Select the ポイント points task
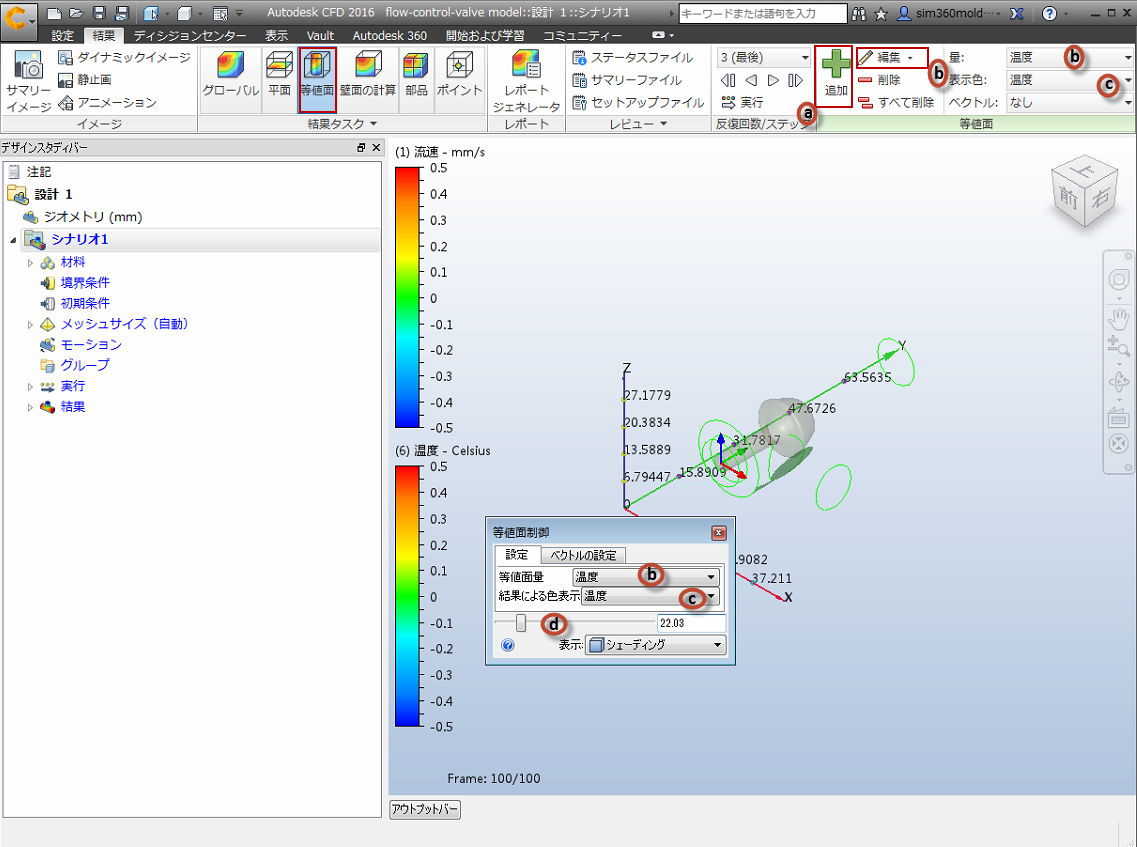This screenshot has width=1137, height=847. coord(459,74)
